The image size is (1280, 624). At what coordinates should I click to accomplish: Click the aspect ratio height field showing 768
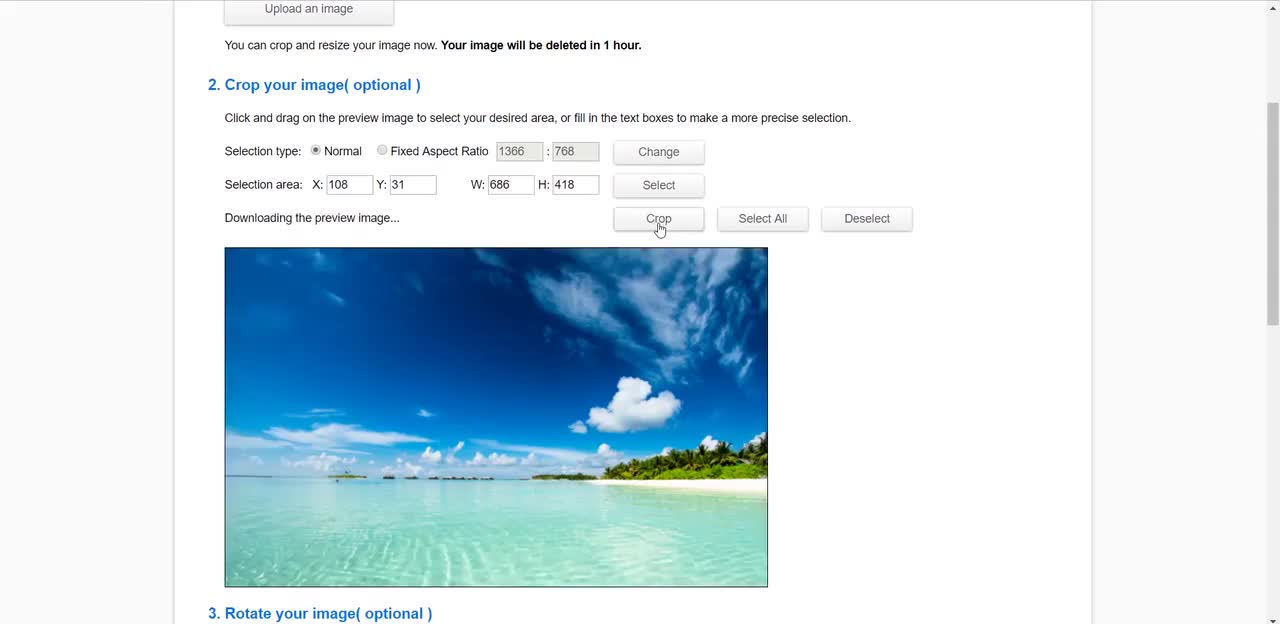pos(576,152)
